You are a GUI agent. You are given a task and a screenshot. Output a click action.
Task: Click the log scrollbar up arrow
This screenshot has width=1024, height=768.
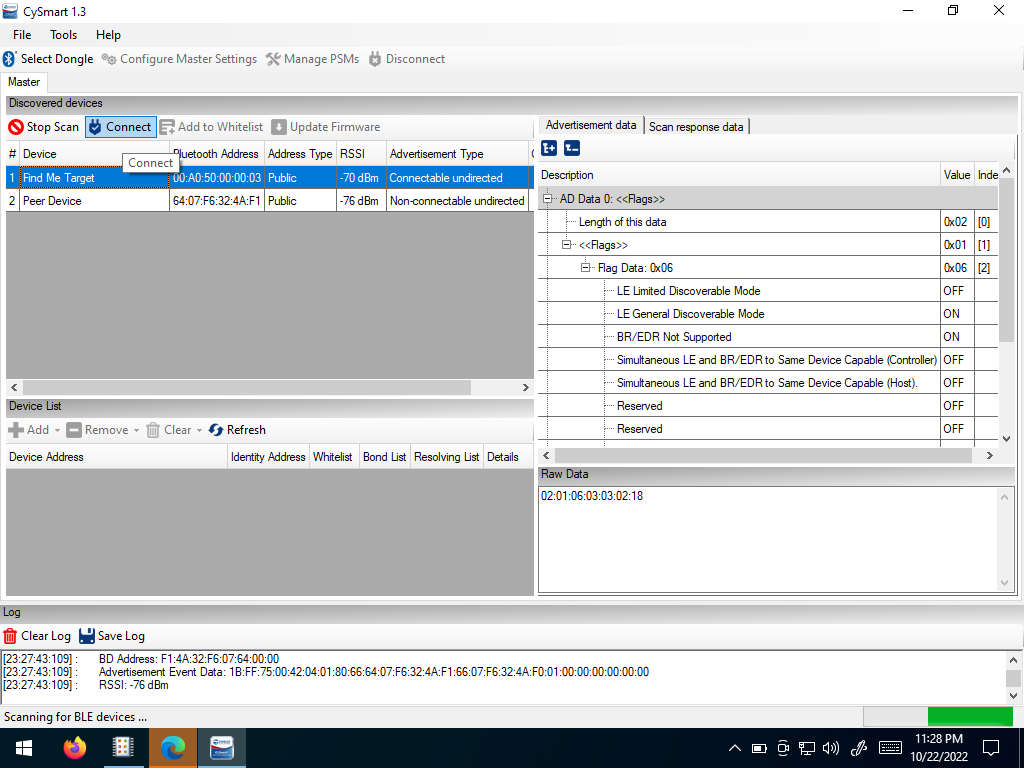[x=1014, y=660]
